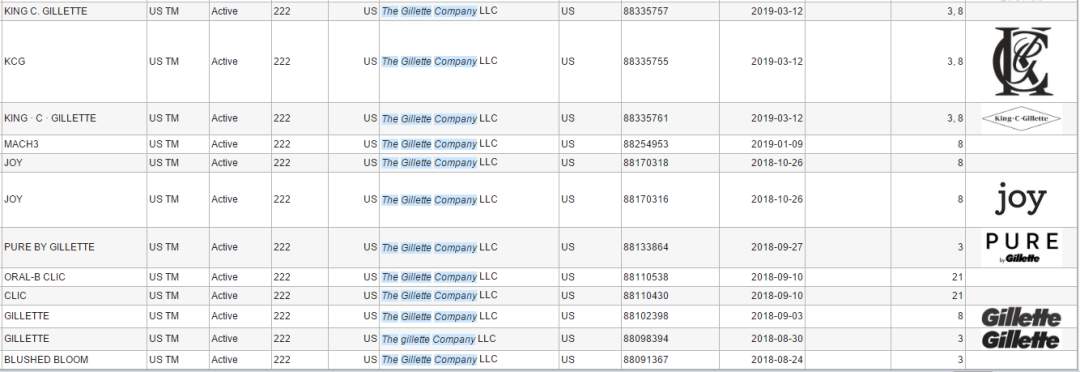Click lowercase 'The gillette Company LLC' owner
Image resolution: width=1080 pixels, height=372 pixels.
[x=439, y=339]
